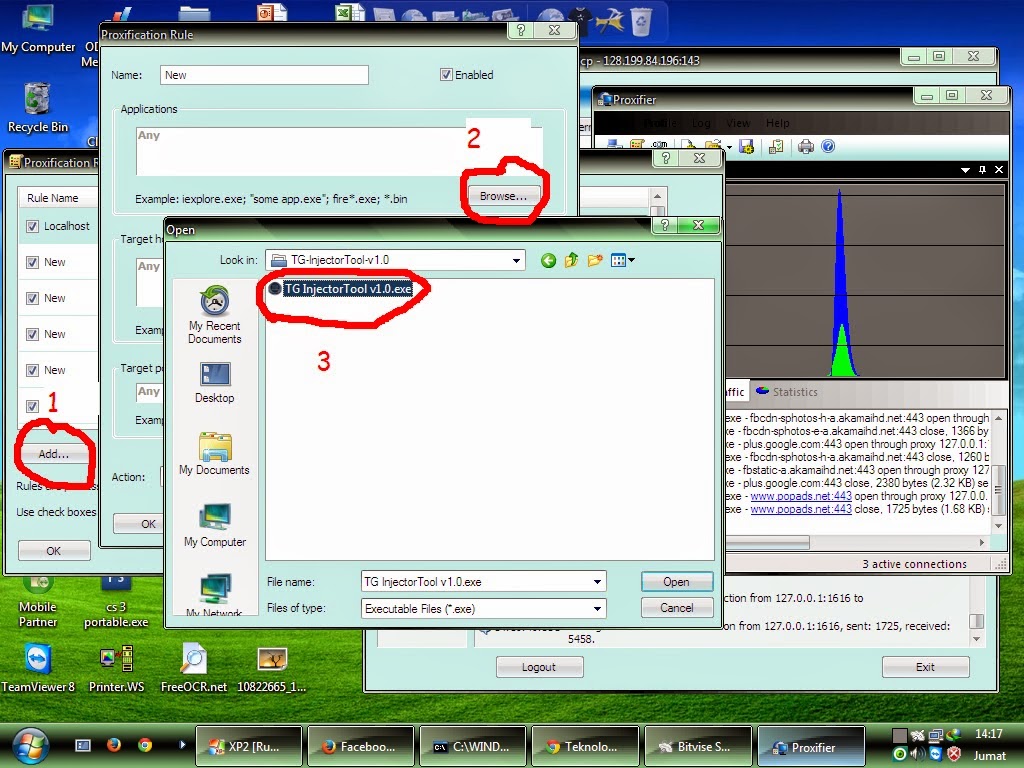Click the rule Name input field
The height and width of the screenshot is (768, 1024).
click(264, 75)
